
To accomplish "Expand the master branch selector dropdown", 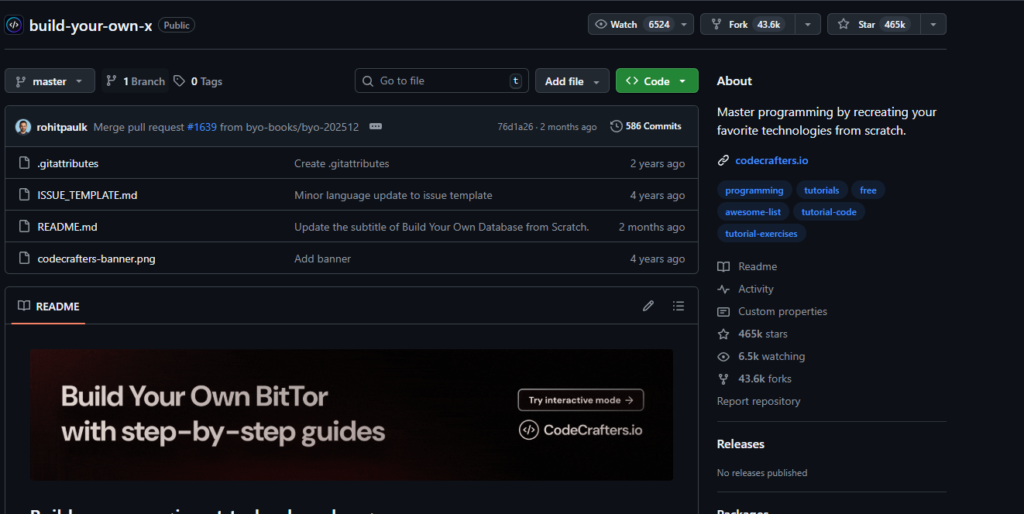I will tap(50, 81).
